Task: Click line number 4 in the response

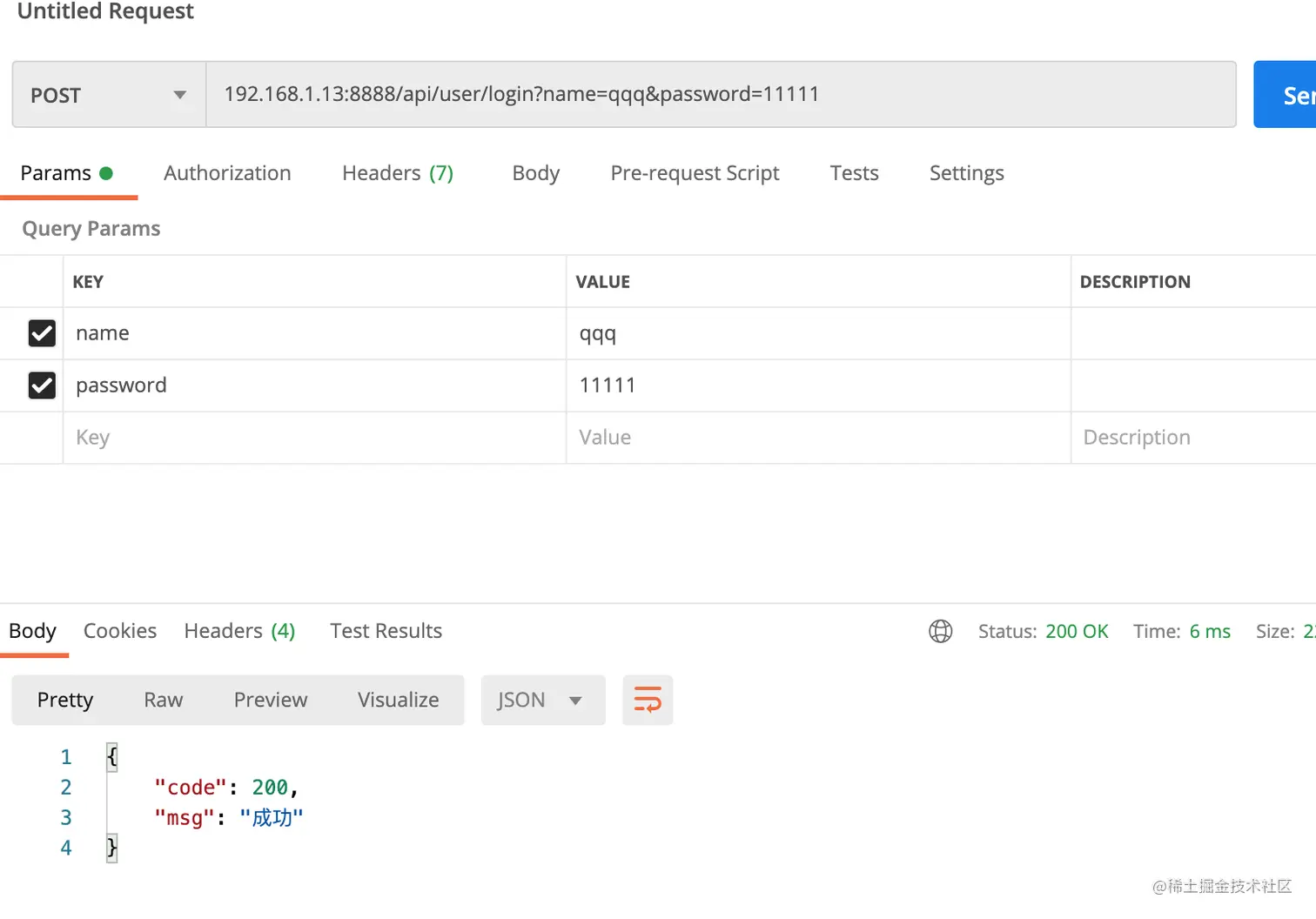Action: click(x=66, y=848)
